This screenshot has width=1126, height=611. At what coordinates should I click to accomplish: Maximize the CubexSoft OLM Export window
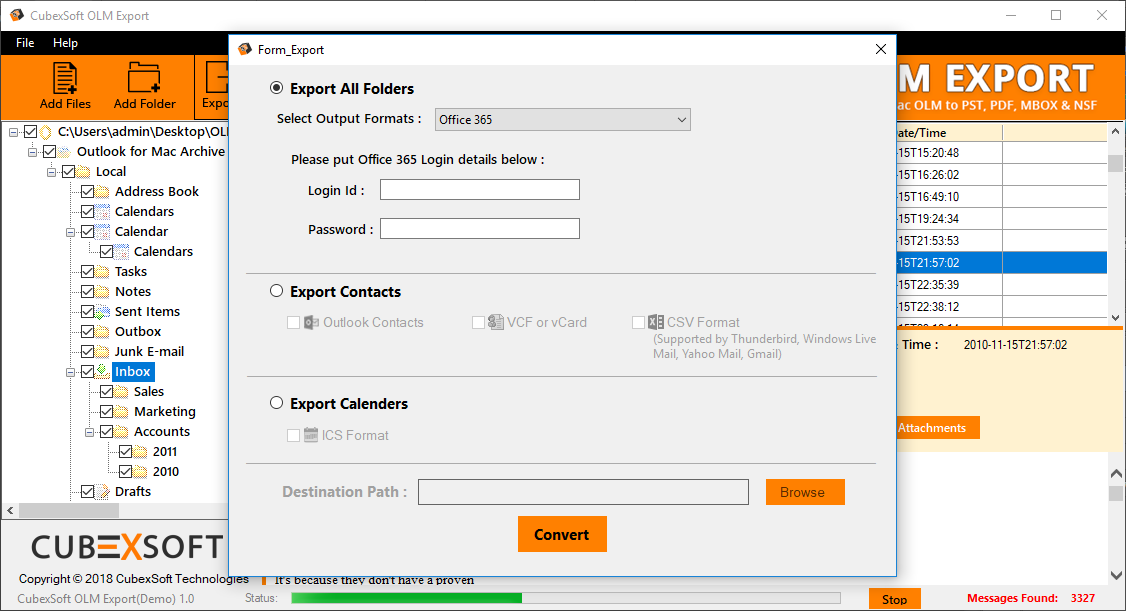pyautogui.click(x=1056, y=15)
